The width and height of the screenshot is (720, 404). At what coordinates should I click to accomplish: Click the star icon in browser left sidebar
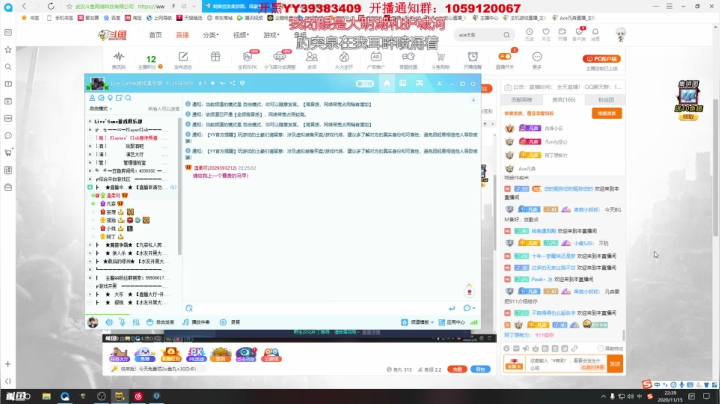tap(8, 50)
